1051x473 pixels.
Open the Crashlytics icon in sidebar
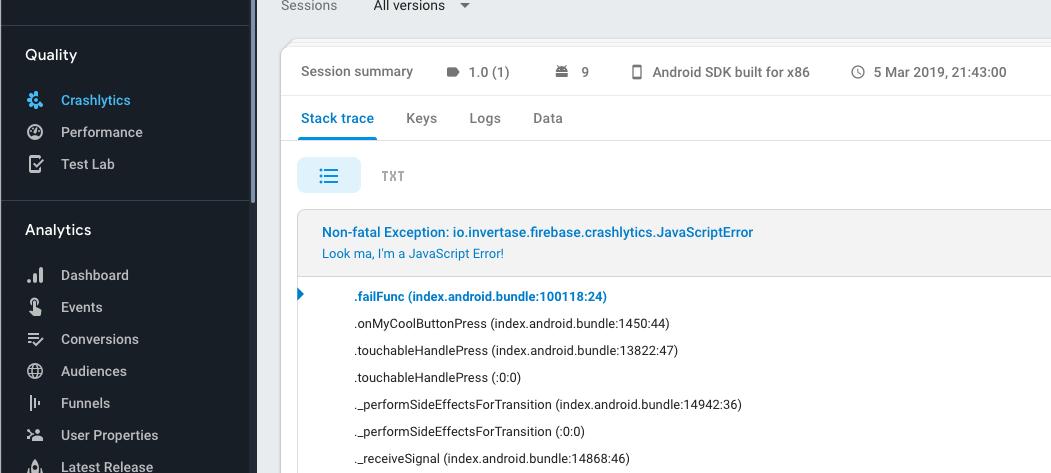[35, 100]
